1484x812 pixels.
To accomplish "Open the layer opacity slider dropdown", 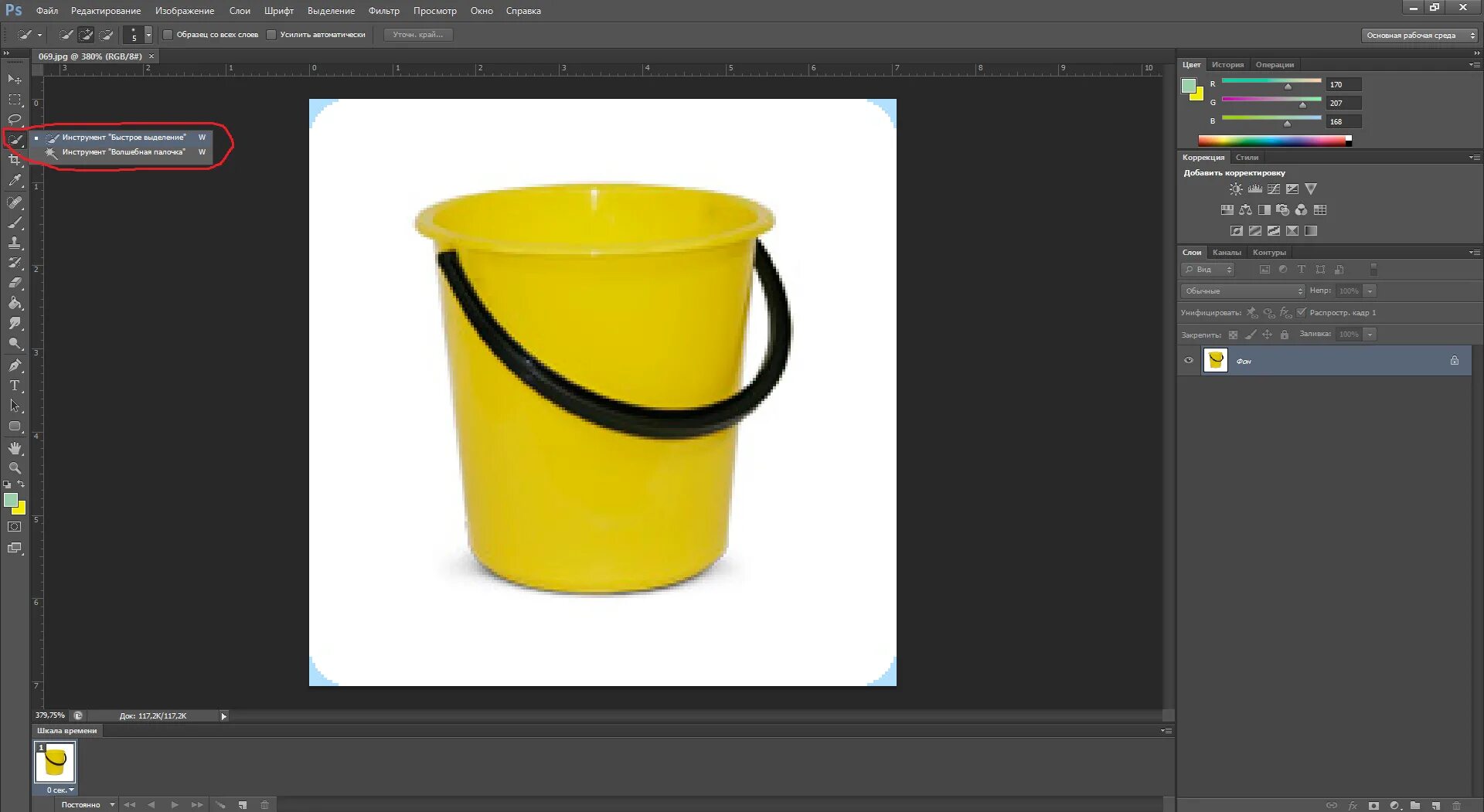I will coord(1370,291).
